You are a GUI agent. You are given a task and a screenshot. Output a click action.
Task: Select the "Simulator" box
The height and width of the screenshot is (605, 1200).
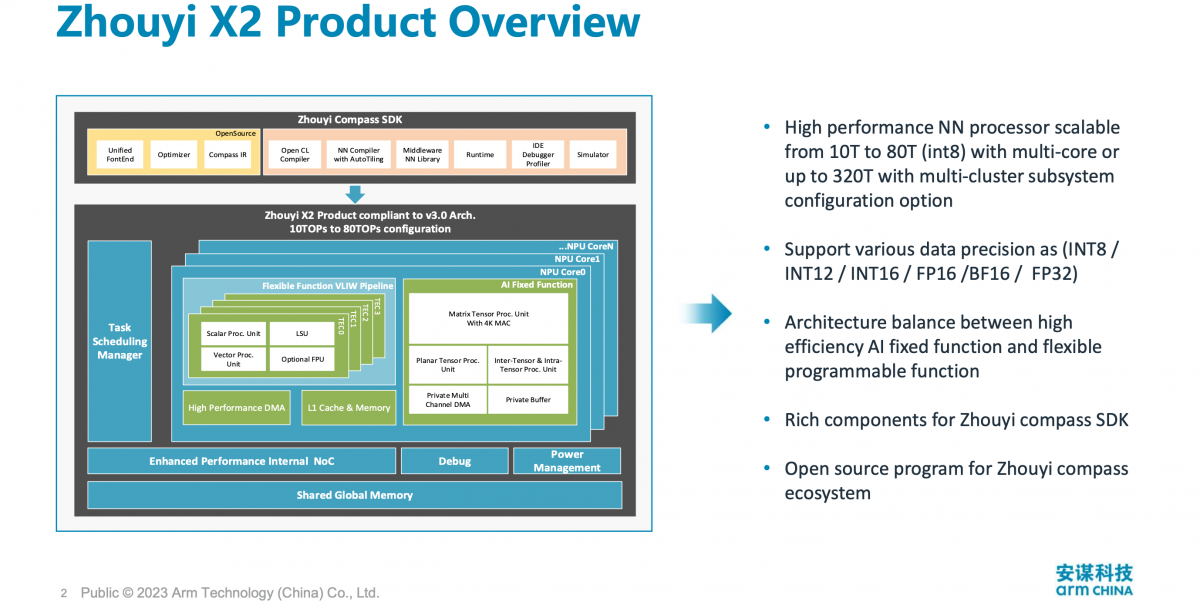593,154
